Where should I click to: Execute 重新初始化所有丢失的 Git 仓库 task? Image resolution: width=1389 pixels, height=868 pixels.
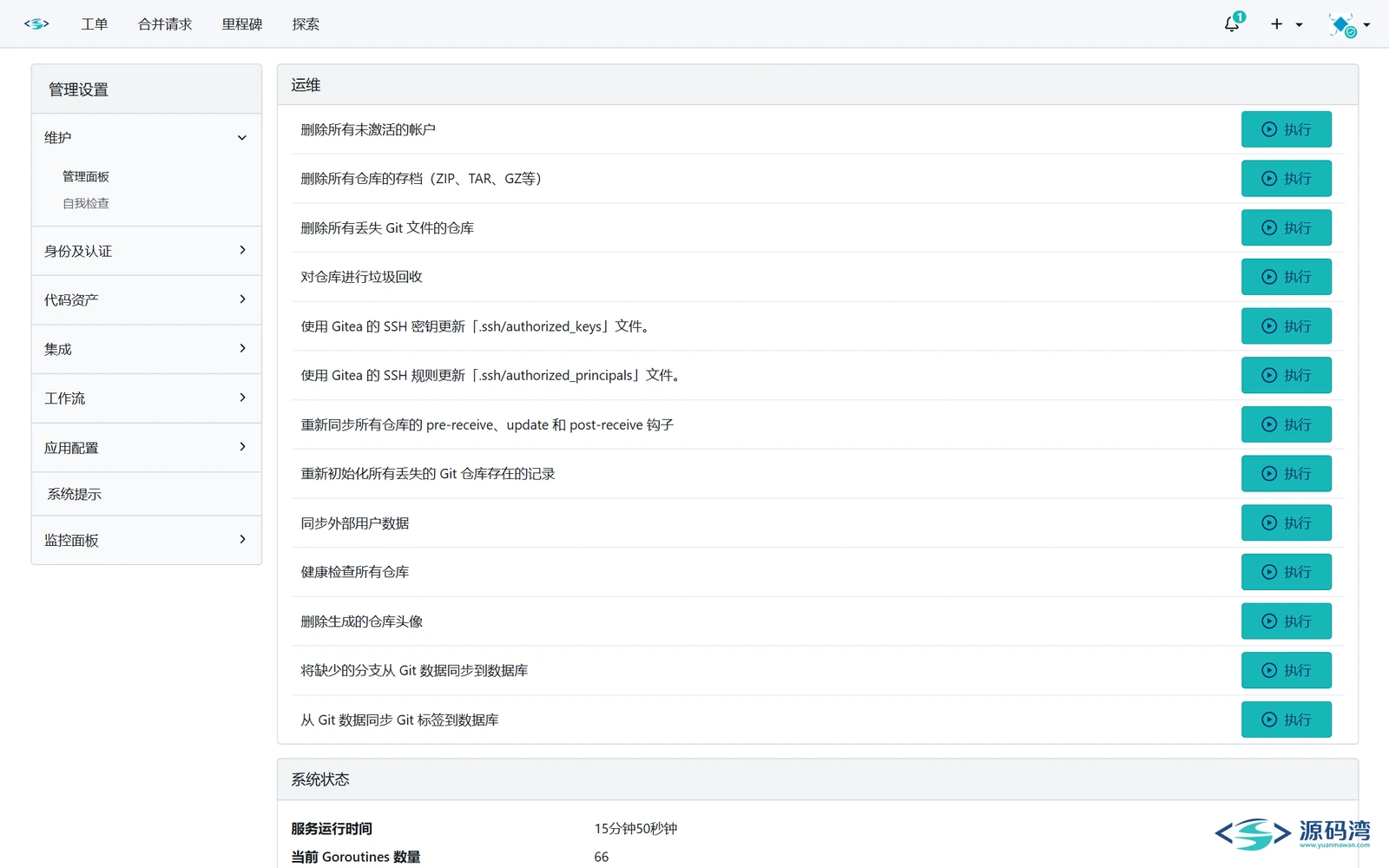click(x=1286, y=474)
